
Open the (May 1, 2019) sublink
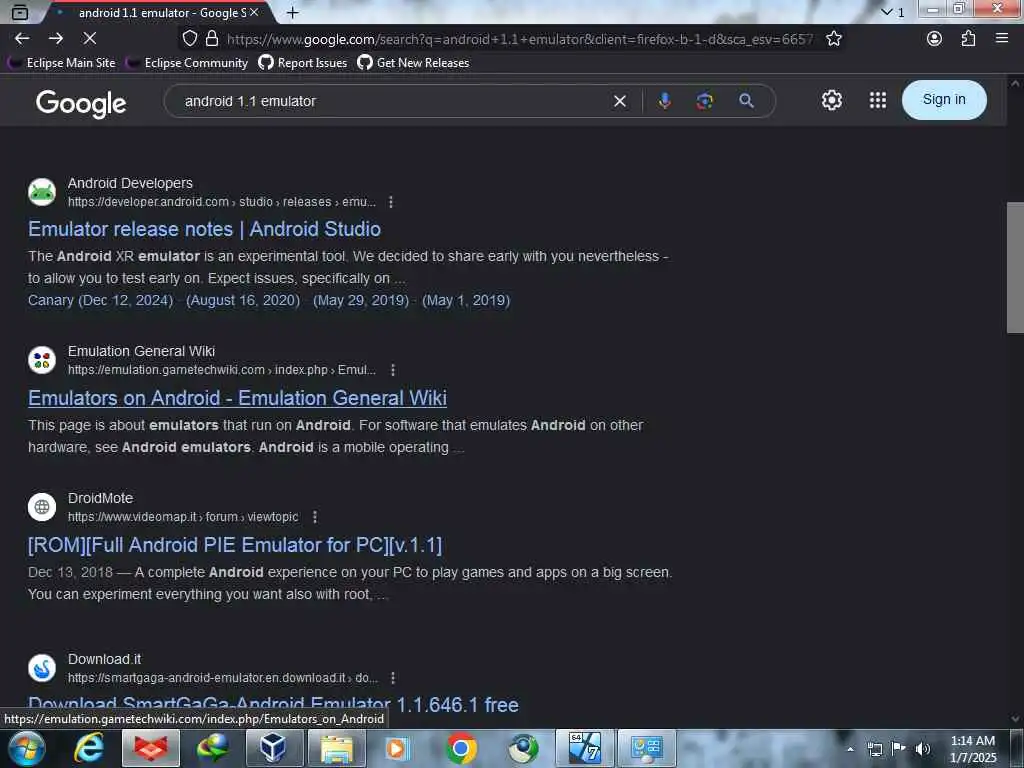tap(466, 300)
